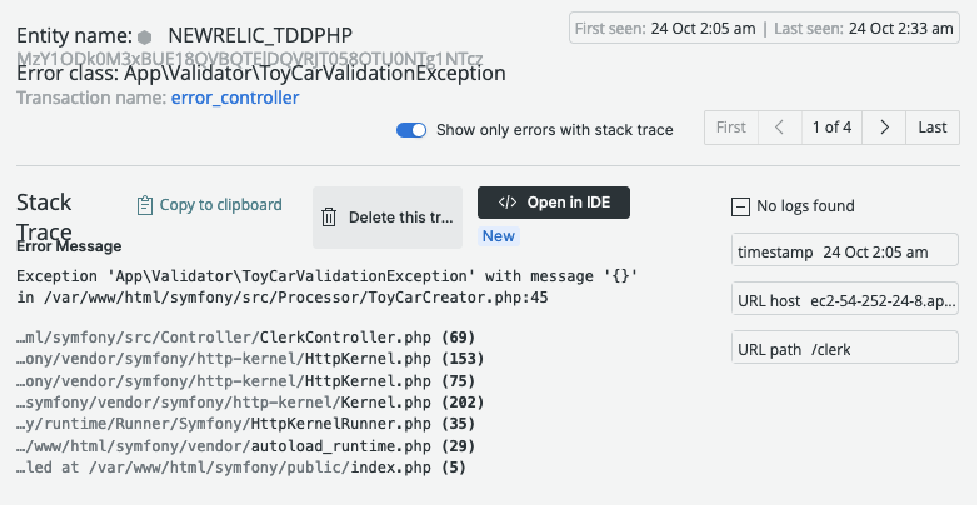Click the Delete this trace button
977x505 pixels.
388,218
